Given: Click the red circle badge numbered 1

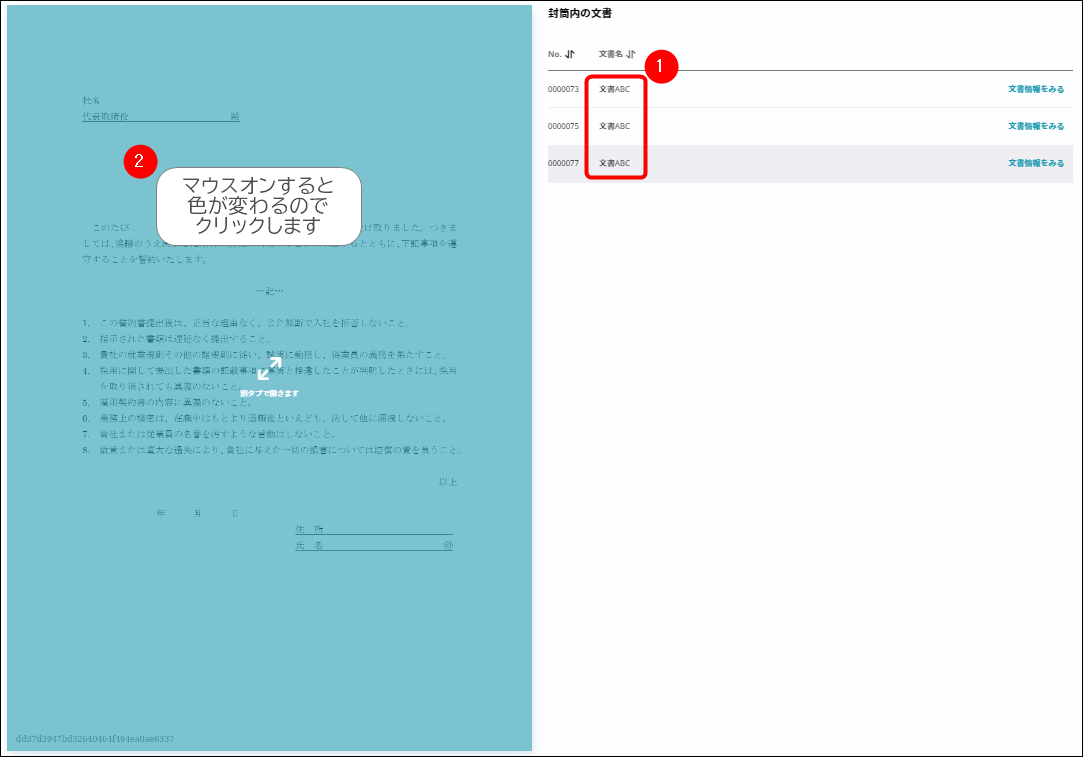Looking at the screenshot, I should click(661, 67).
